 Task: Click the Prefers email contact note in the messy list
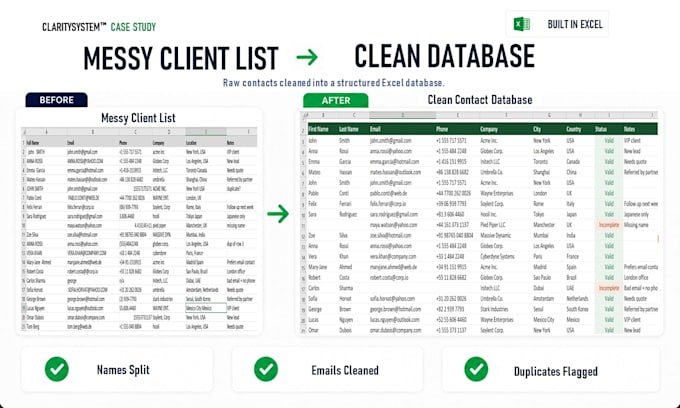point(241,262)
